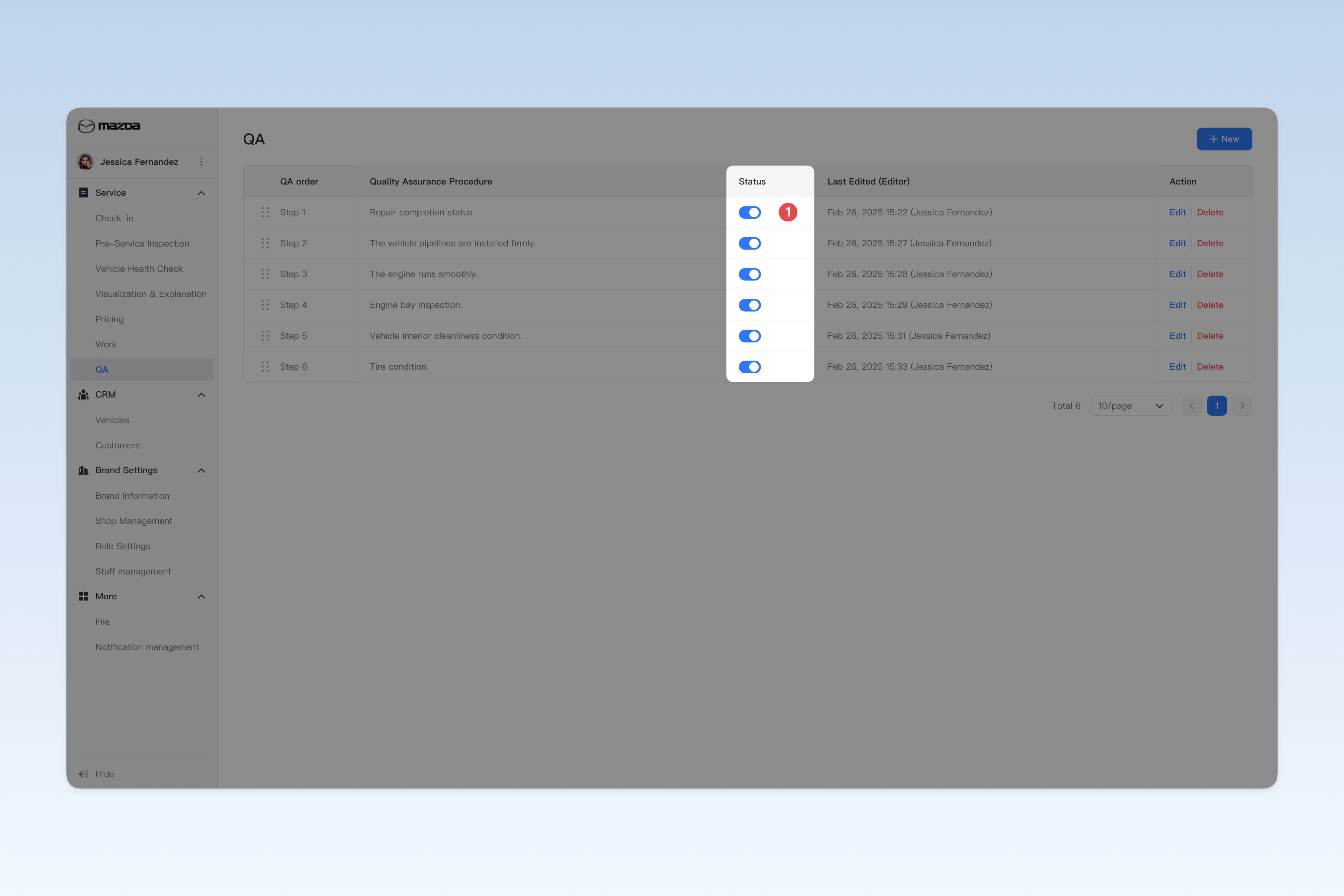Click the Status column header
The width and height of the screenshot is (1344, 896).
coord(752,181)
